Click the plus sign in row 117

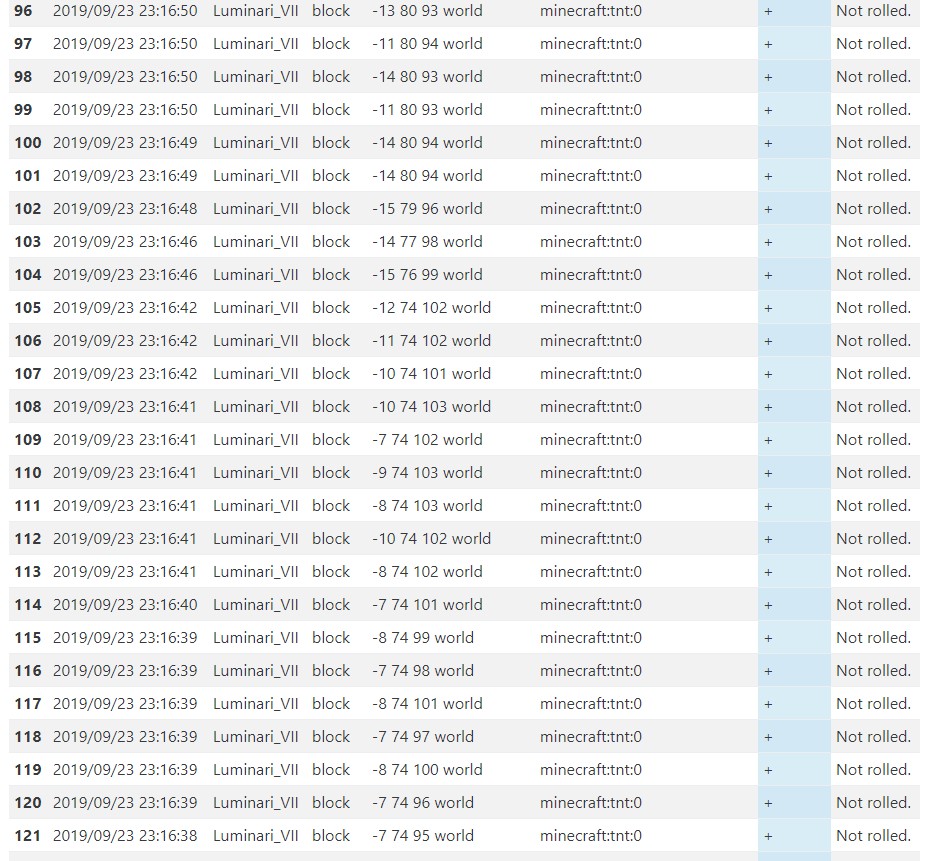click(768, 704)
